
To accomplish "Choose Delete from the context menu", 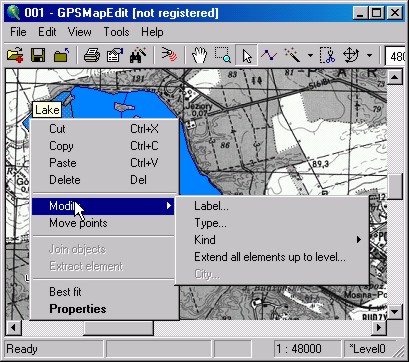I will click(x=104, y=180).
